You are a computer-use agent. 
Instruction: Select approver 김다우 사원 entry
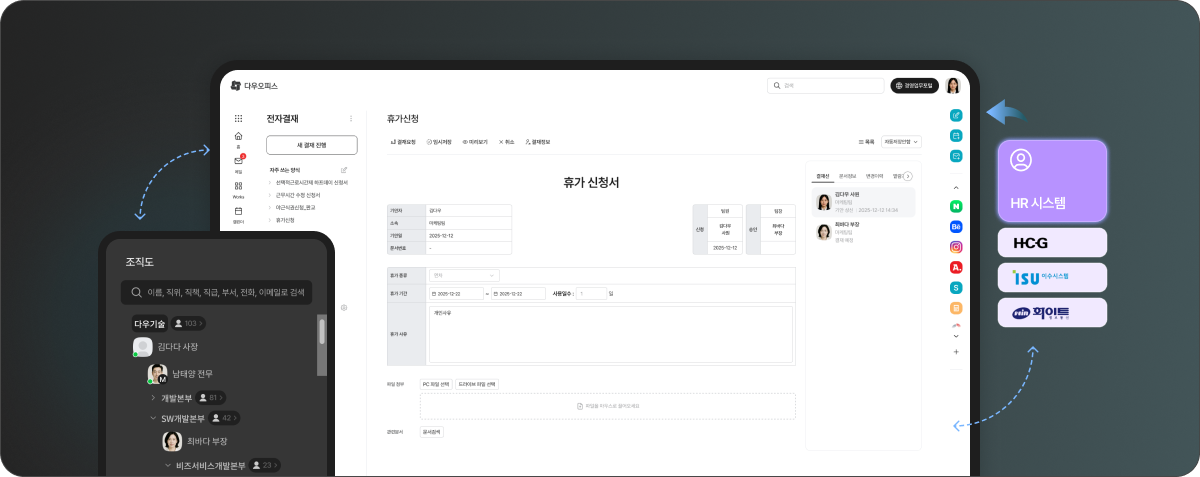(x=864, y=203)
